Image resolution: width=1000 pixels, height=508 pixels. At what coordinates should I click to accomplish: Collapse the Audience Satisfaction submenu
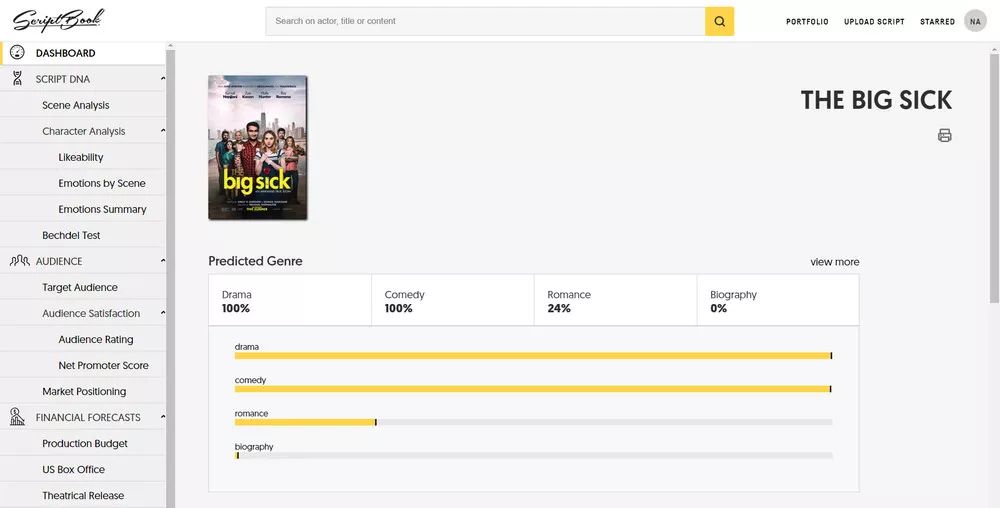[x=163, y=313]
